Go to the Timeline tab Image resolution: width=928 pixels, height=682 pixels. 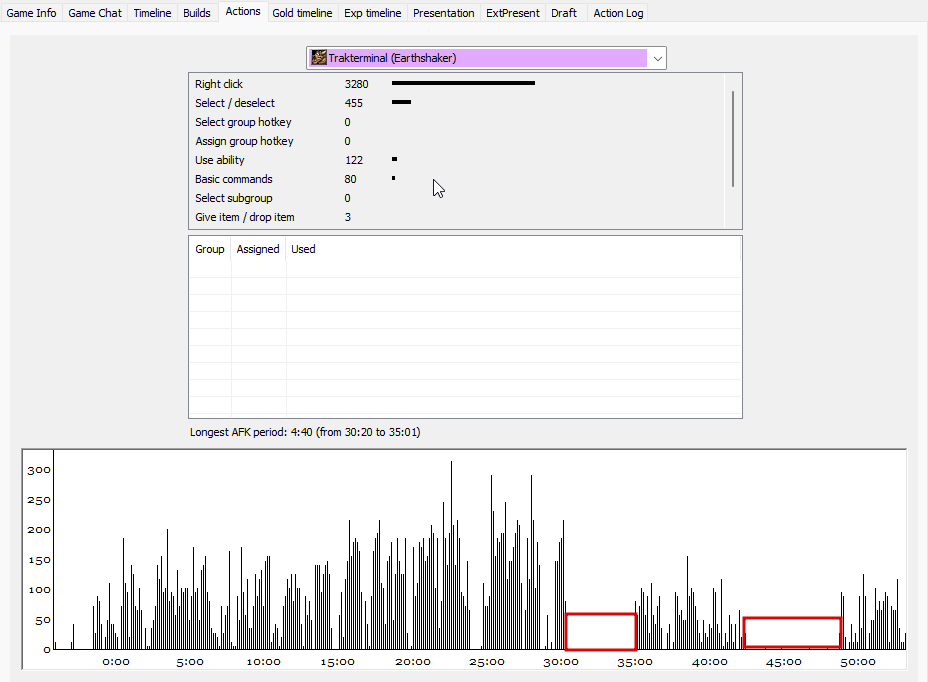tap(152, 12)
